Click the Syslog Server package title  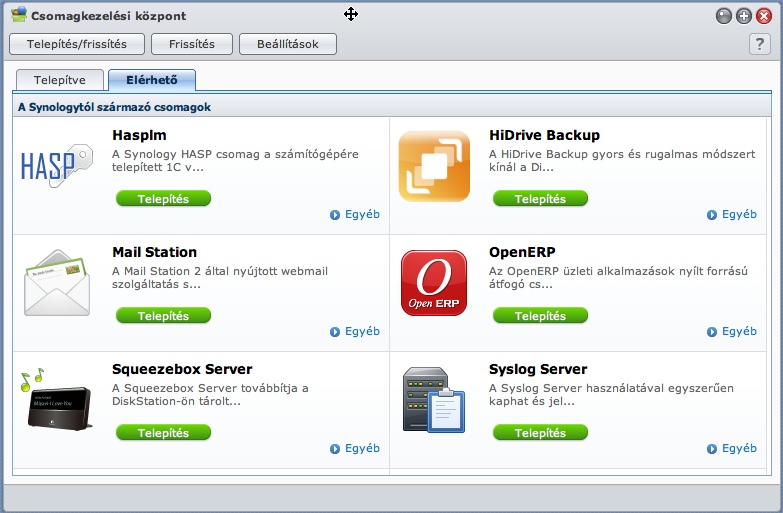[x=538, y=369]
